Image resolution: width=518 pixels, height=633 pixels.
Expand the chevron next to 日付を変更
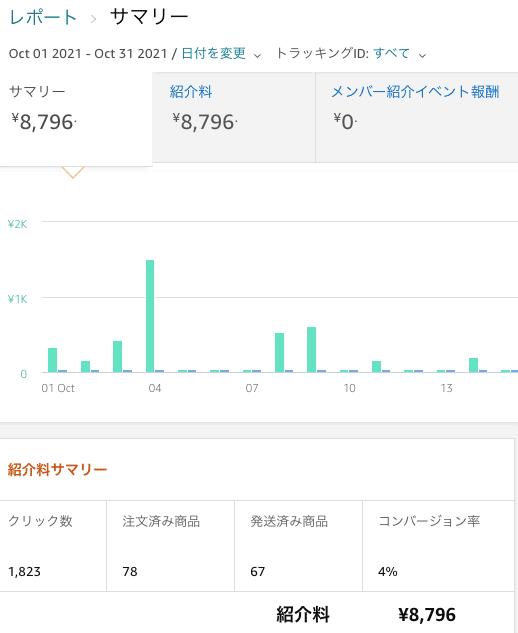pos(257,55)
